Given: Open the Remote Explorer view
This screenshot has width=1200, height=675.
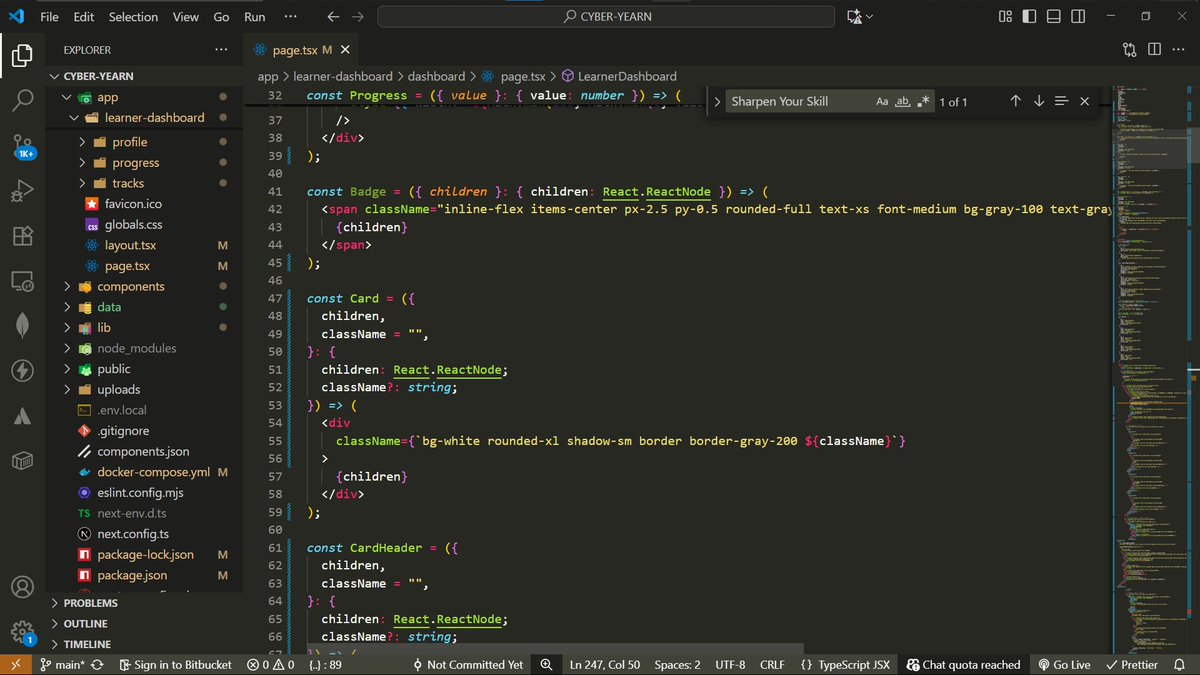Looking at the screenshot, I should point(22,282).
